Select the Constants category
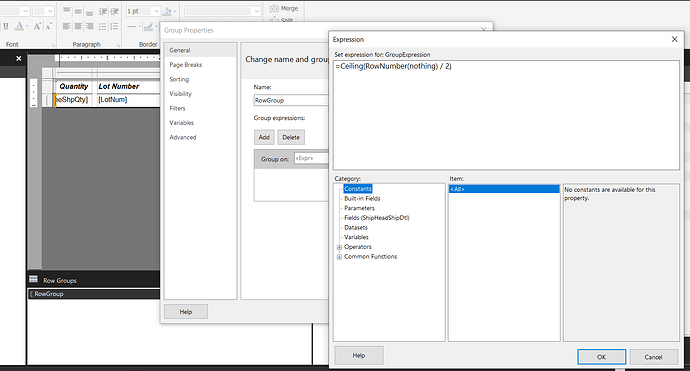This screenshot has height=371, width=690. coord(358,189)
